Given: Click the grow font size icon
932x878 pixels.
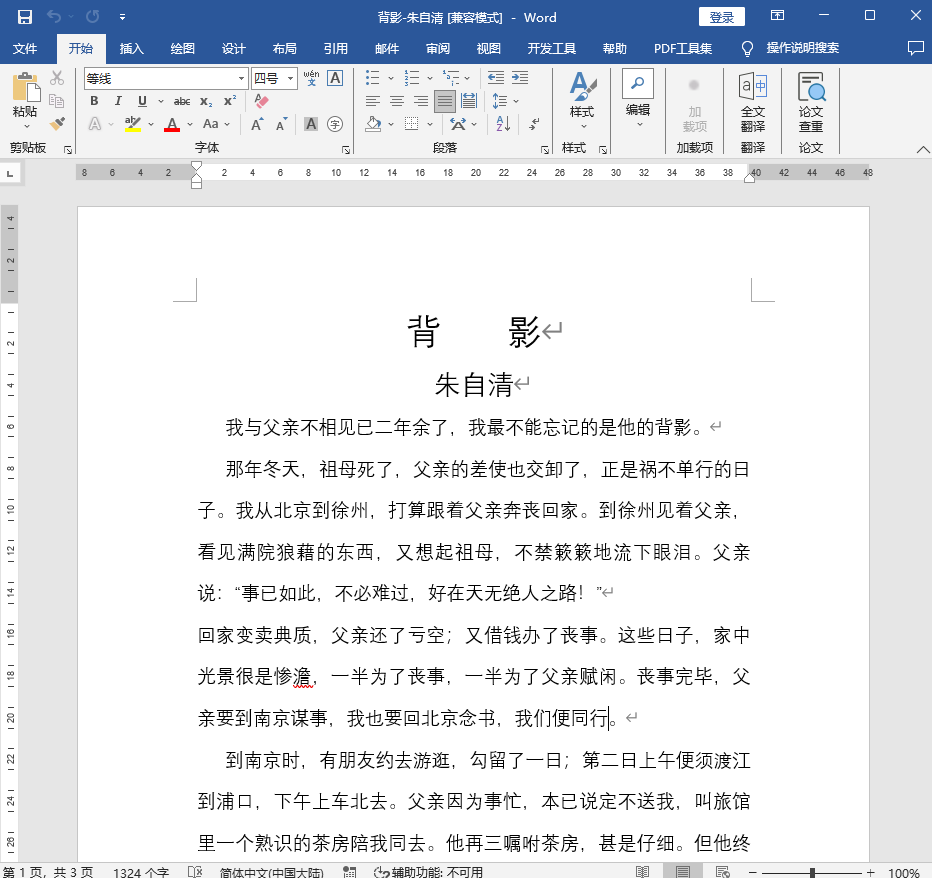Looking at the screenshot, I should pyautogui.click(x=257, y=124).
